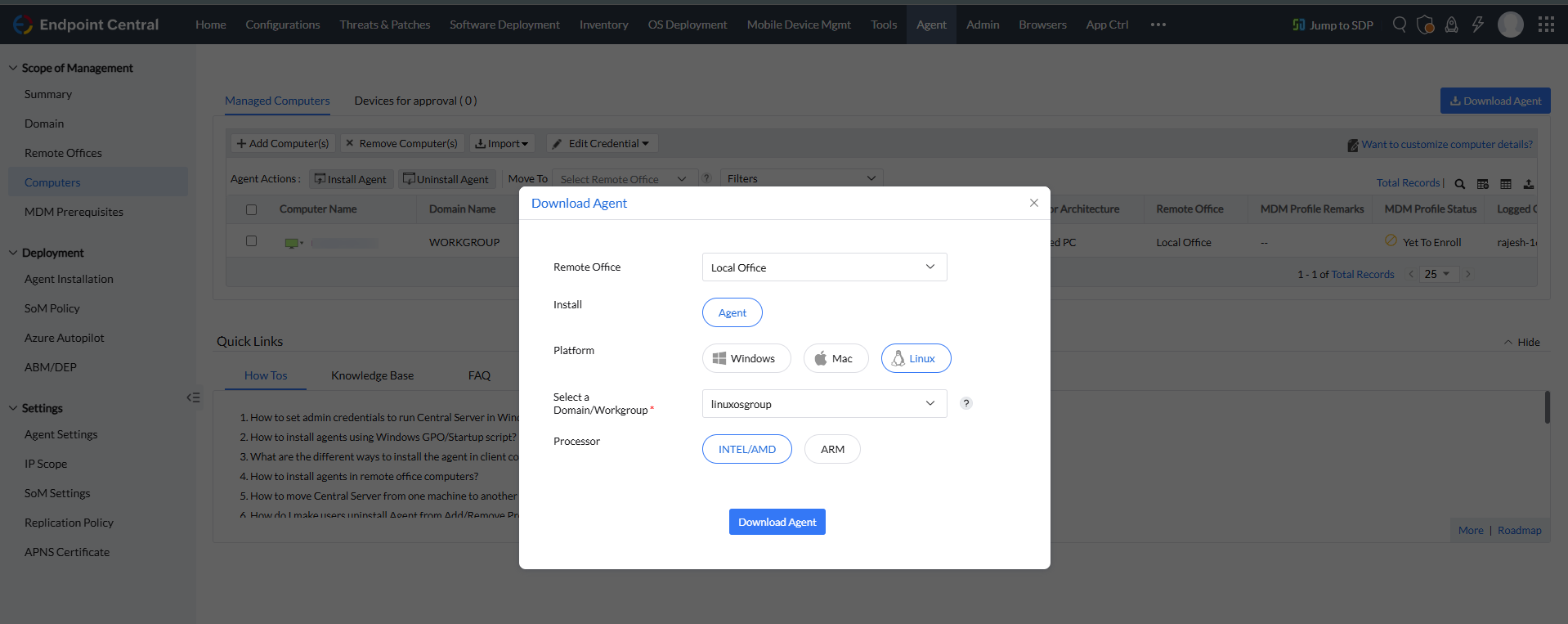Check the select-all checkbox in table header
The image size is (1568, 624).
pos(252,209)
